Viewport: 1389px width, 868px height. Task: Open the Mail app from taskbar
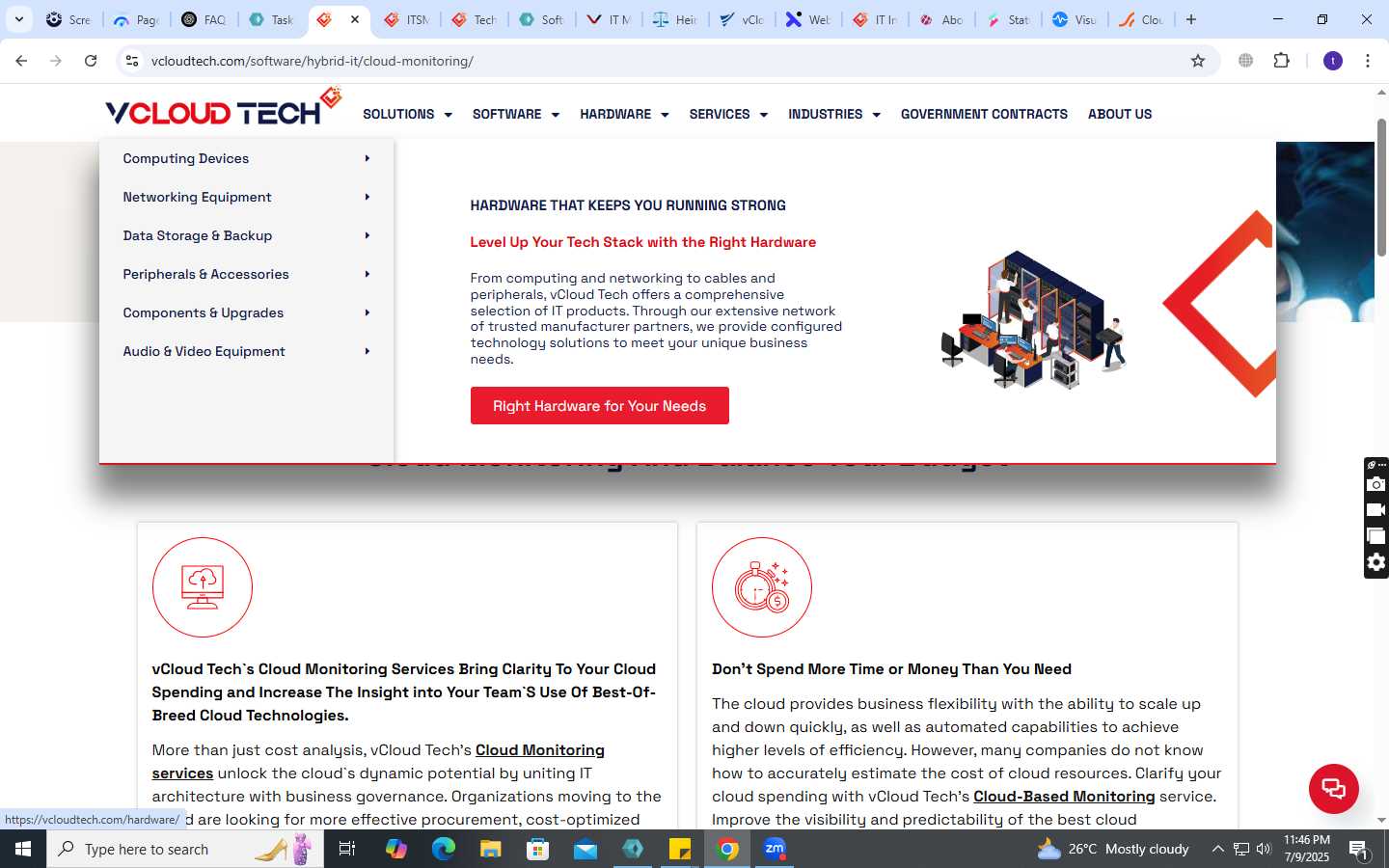pos(586,849)
